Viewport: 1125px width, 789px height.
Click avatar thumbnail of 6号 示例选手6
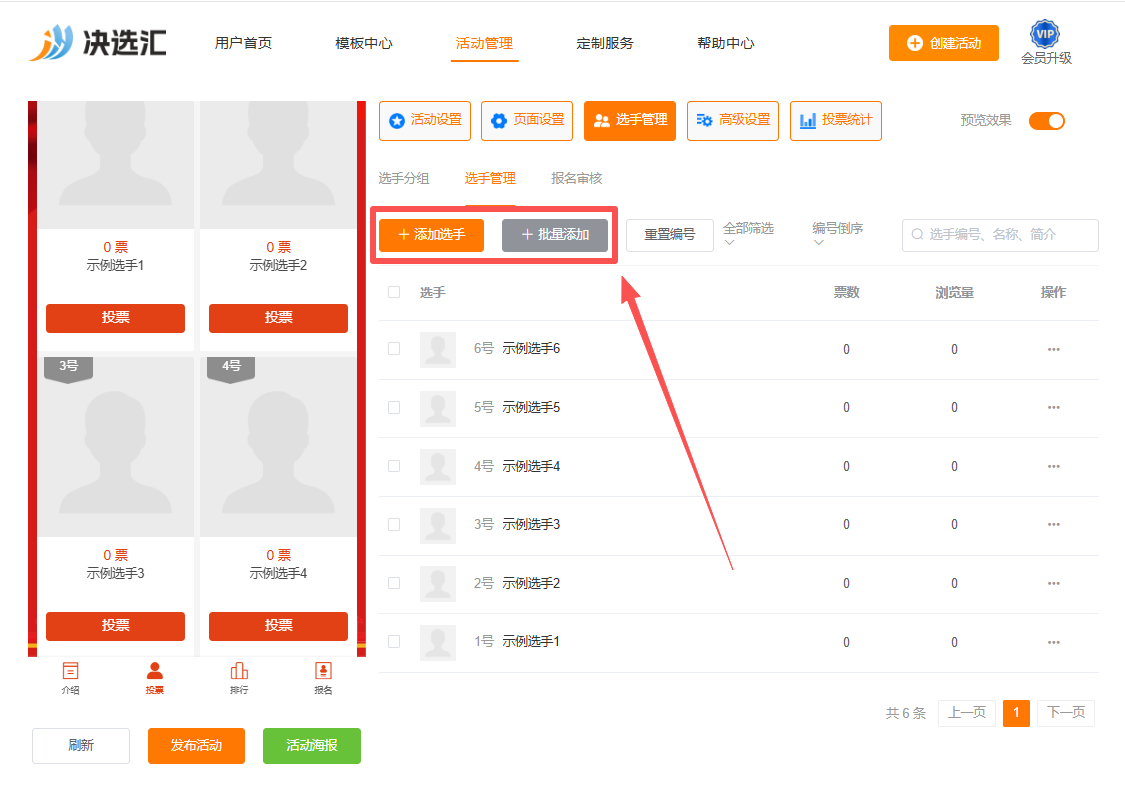438,349
